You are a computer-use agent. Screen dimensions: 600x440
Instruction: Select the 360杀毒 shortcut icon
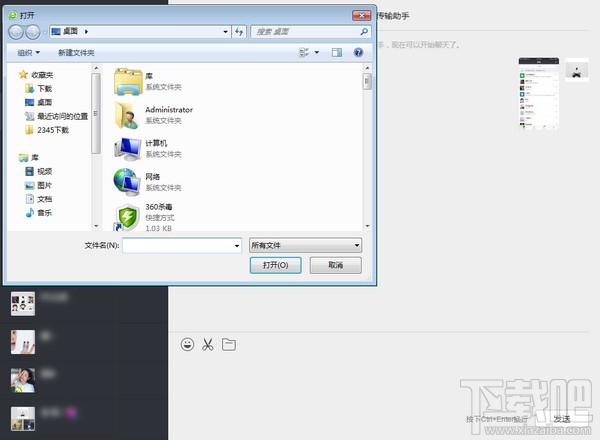click(x=127, y=217)
